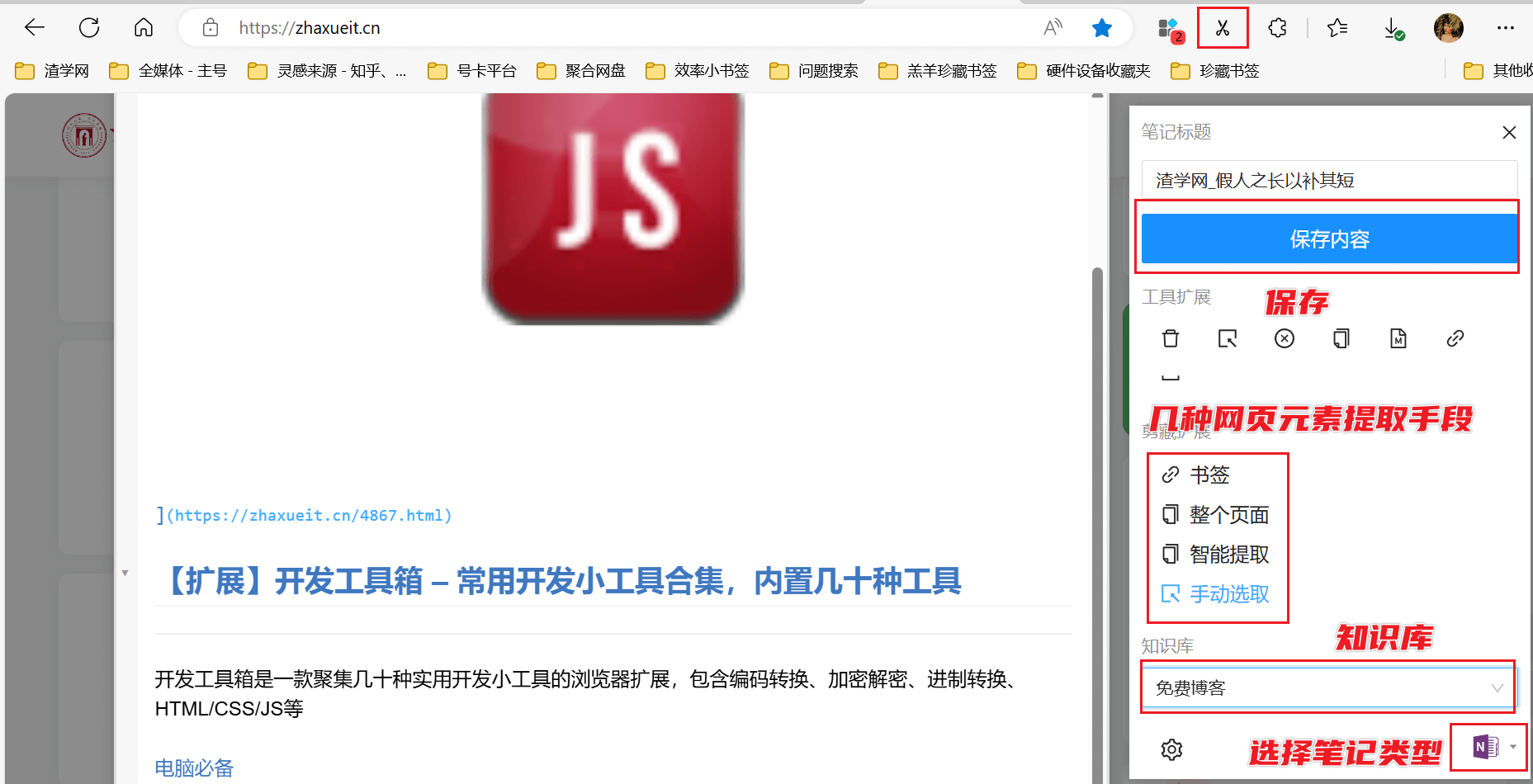Click the circled X remove element icon
Image resolution: width=1533 pixels, height=784 pixels.
coord(1285,338)
